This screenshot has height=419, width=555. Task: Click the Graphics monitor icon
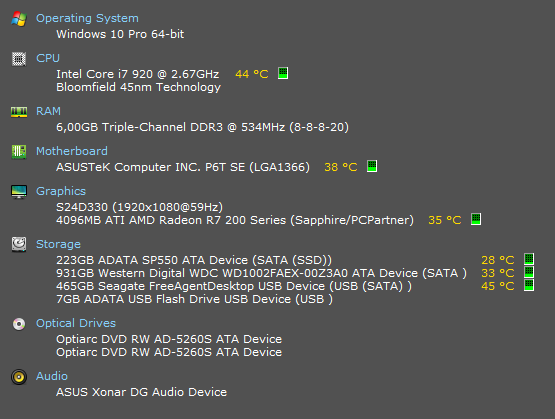19,192
